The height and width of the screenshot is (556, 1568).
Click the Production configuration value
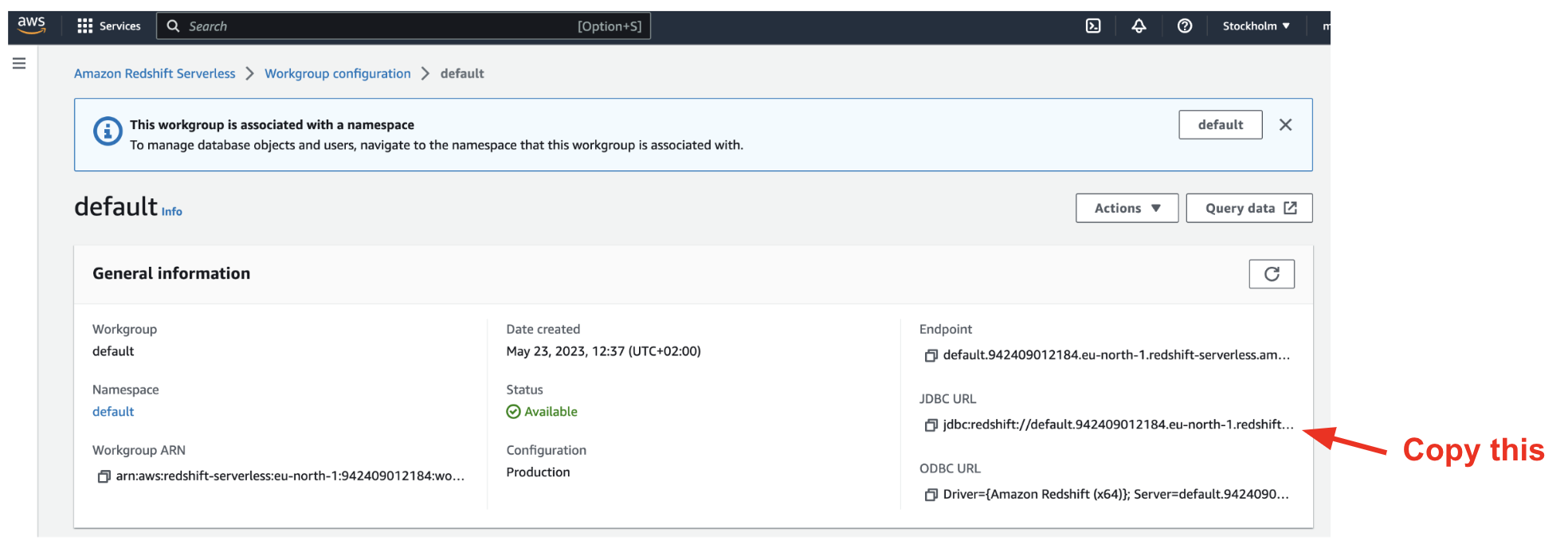click(538, 472)
